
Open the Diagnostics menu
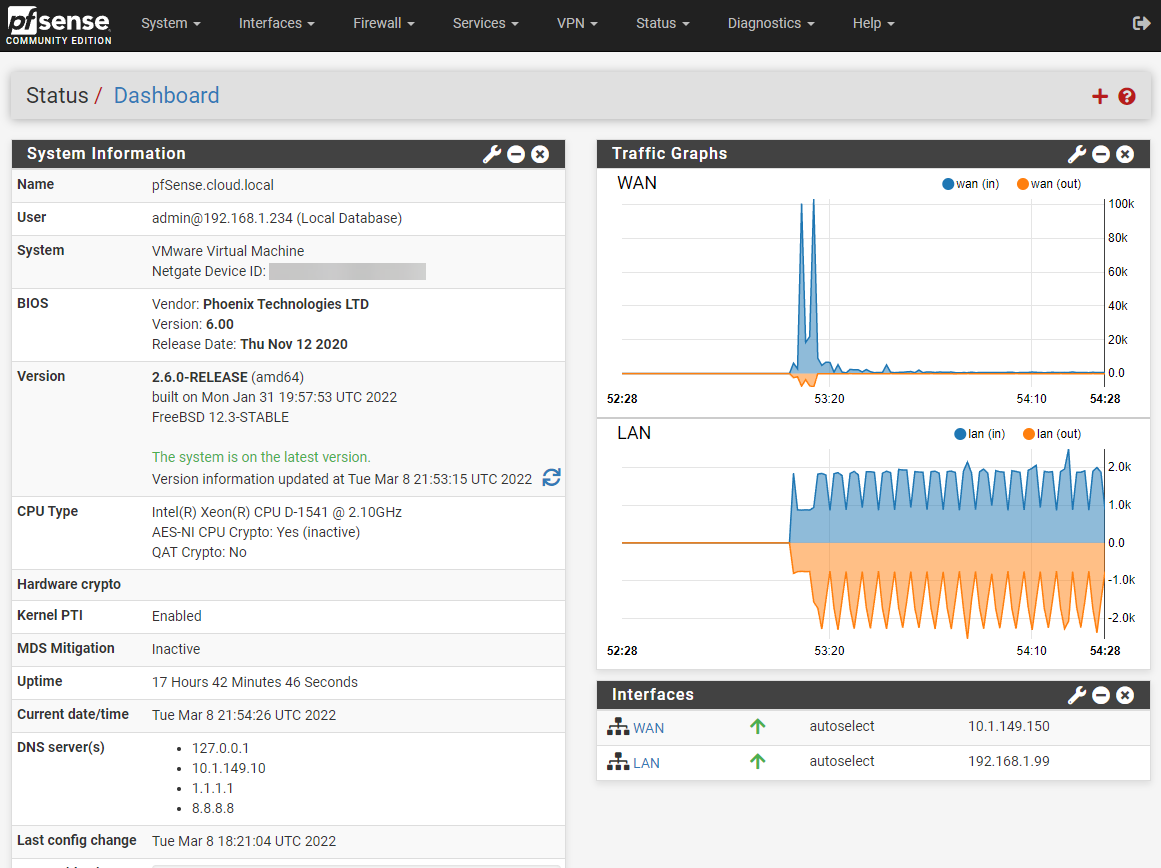[770, 23]
